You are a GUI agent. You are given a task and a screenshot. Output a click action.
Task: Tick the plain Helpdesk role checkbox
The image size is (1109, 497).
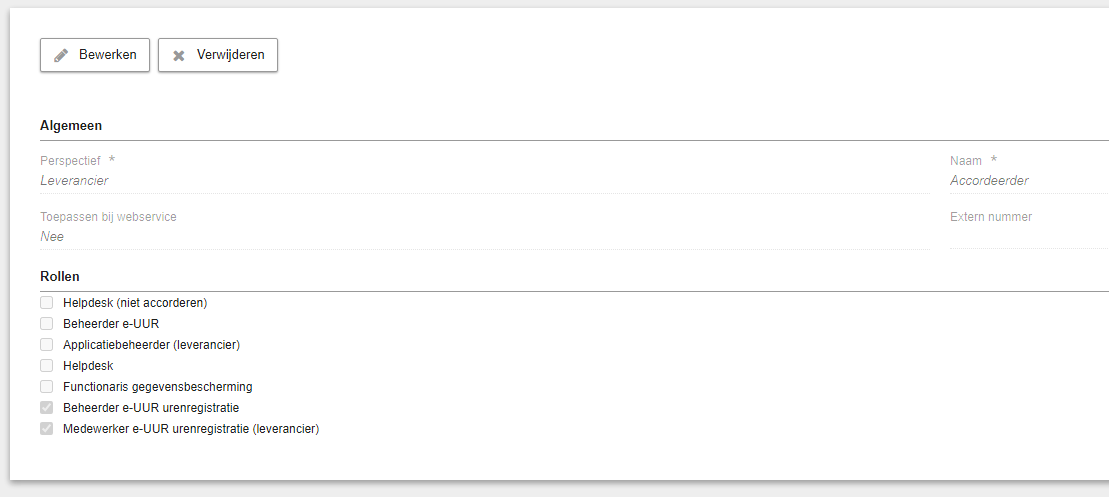click(x=47, y=366)
